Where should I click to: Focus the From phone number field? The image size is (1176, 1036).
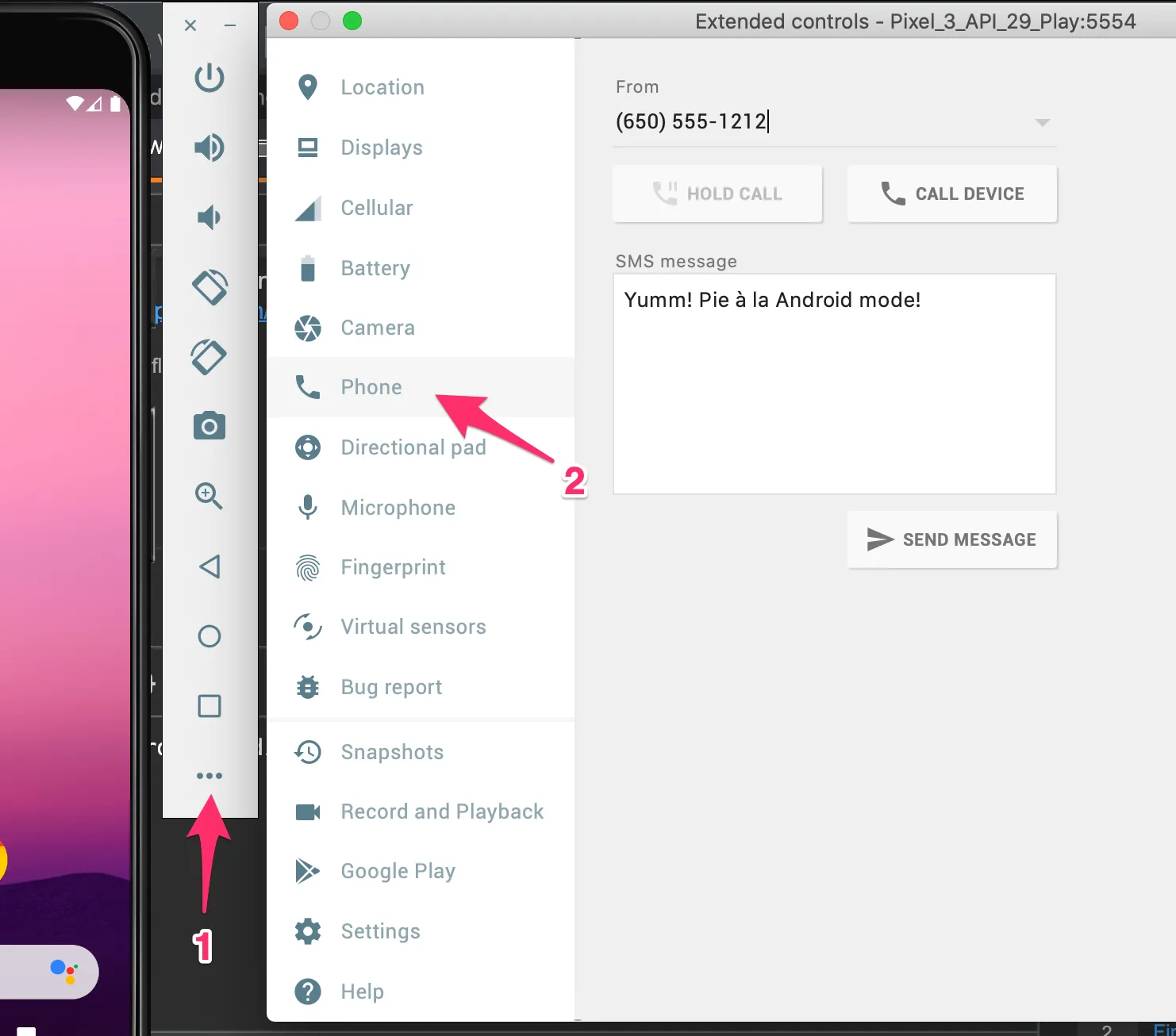[x=821, y=121]
